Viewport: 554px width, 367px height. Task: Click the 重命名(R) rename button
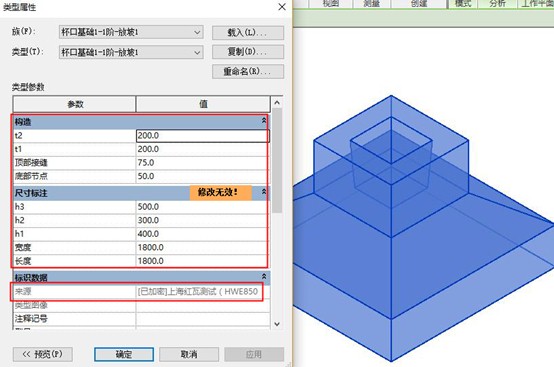coord(248,71)
